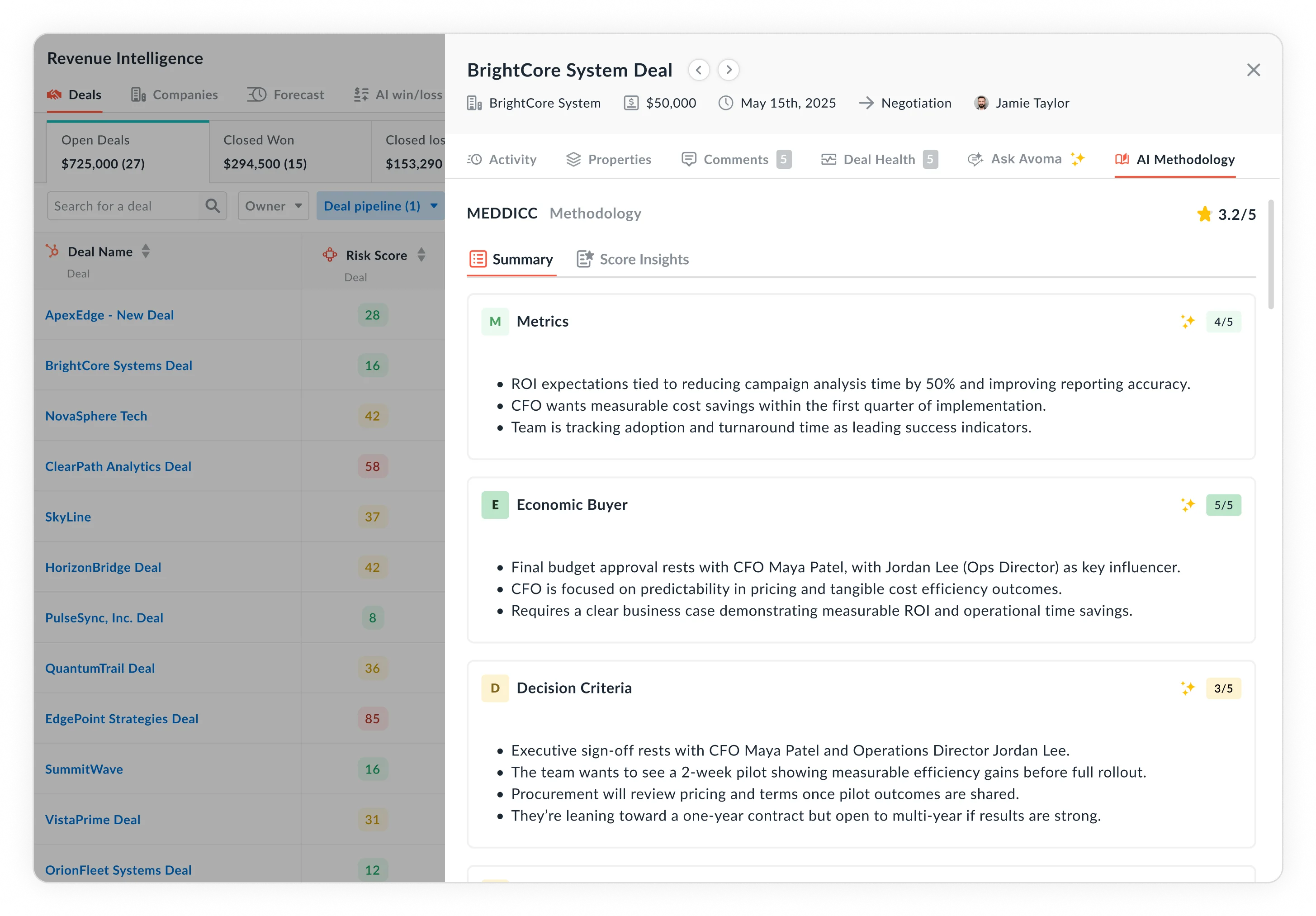Screen dimensions: 1316x916
Task: Click the building icon next to BrightCore System
Action: 474,103
